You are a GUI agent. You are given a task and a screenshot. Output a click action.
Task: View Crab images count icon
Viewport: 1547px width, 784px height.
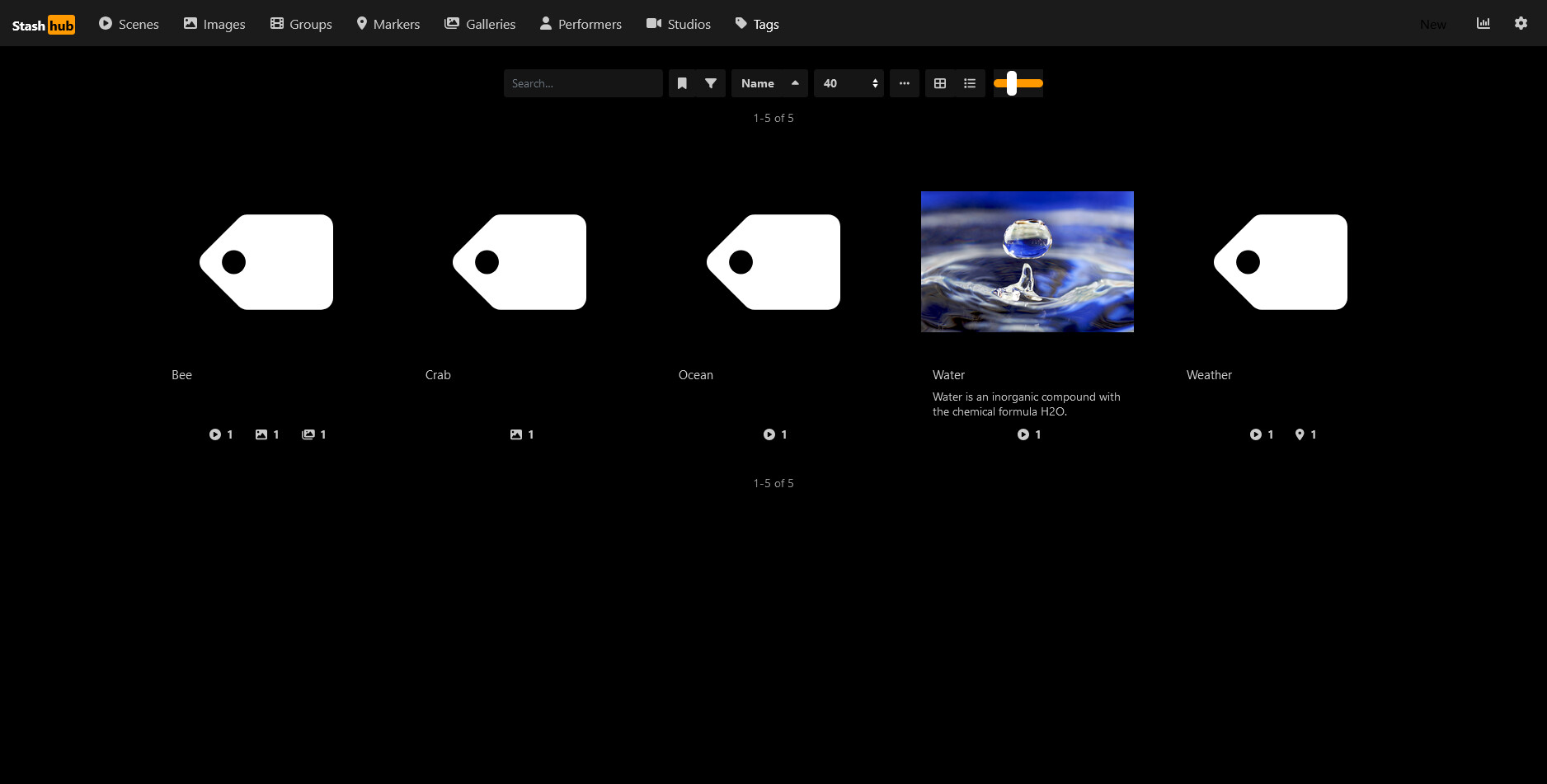coord(522,434)
